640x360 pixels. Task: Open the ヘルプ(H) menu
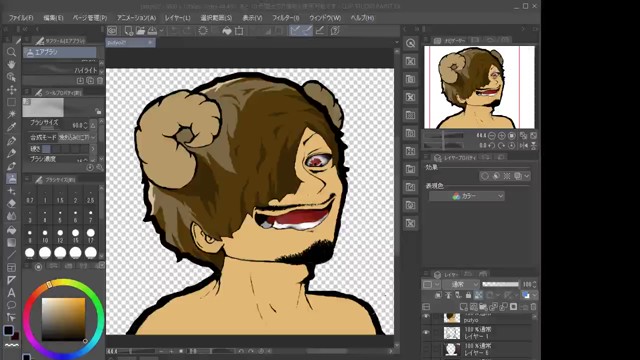point(362,18)
